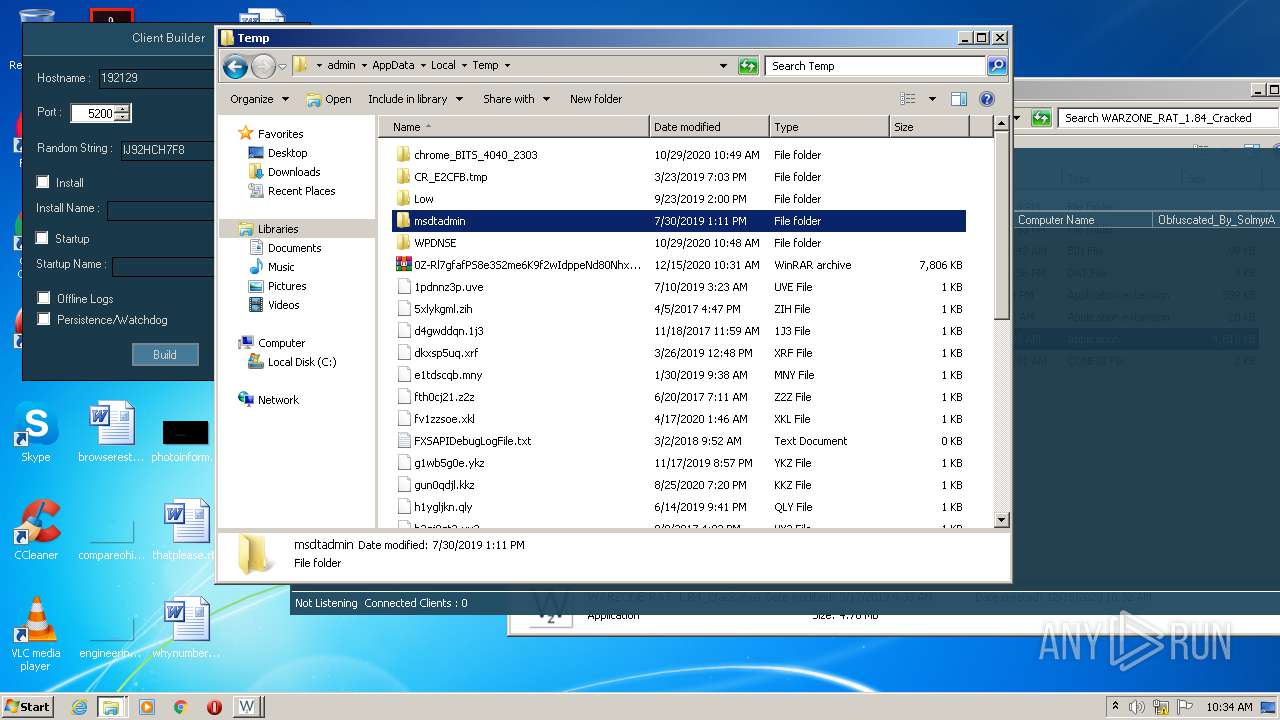The height and width of the screenshot is (720, 1280).
Task: Open Skype from the desktop
Action: point(36,432)
